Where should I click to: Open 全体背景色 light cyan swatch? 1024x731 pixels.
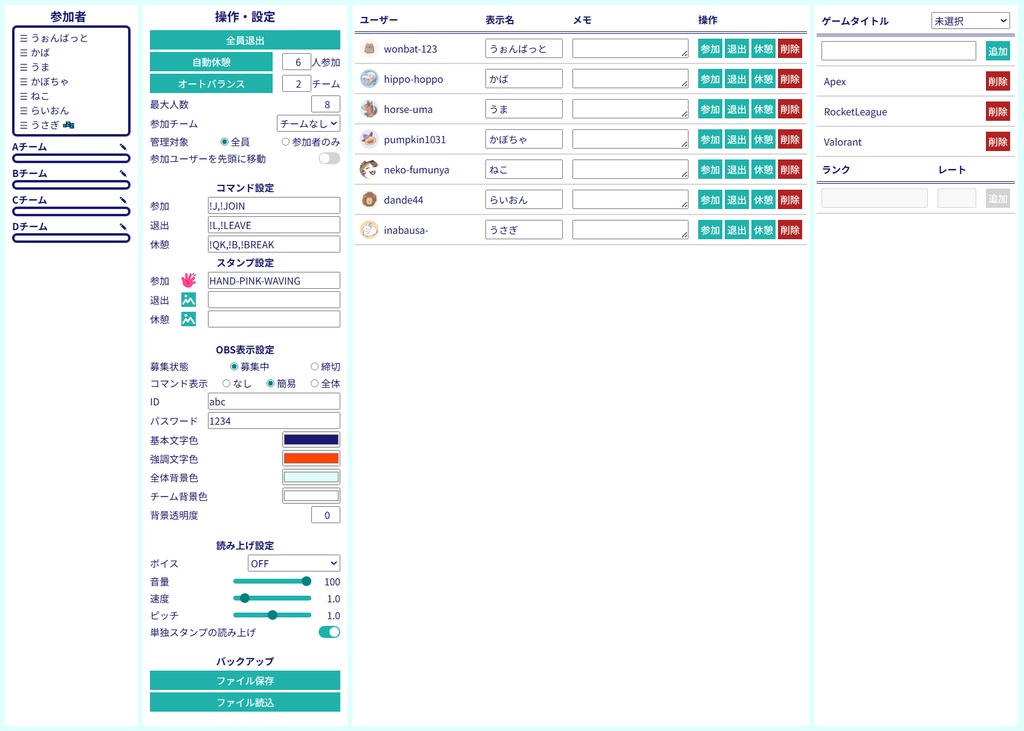[312, 477]
